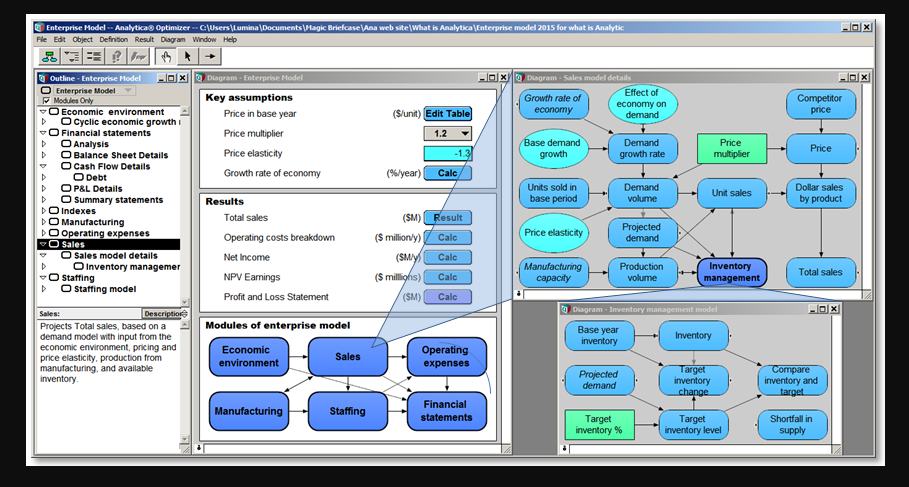Uncheck the Modules Only checkbox

pyautogui.click(x=45, y=101)
